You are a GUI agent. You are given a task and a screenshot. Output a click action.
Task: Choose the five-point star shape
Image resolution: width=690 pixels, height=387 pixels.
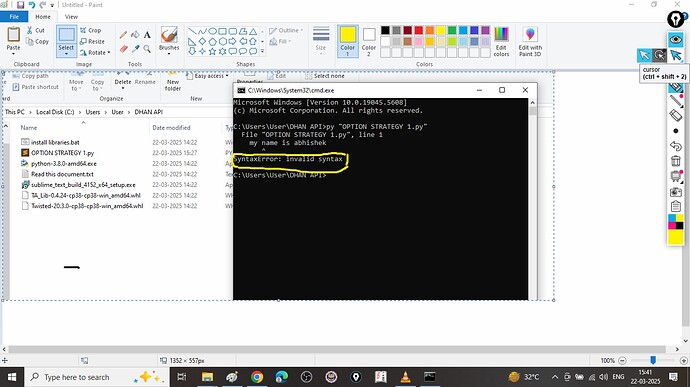tap(212, 52)
